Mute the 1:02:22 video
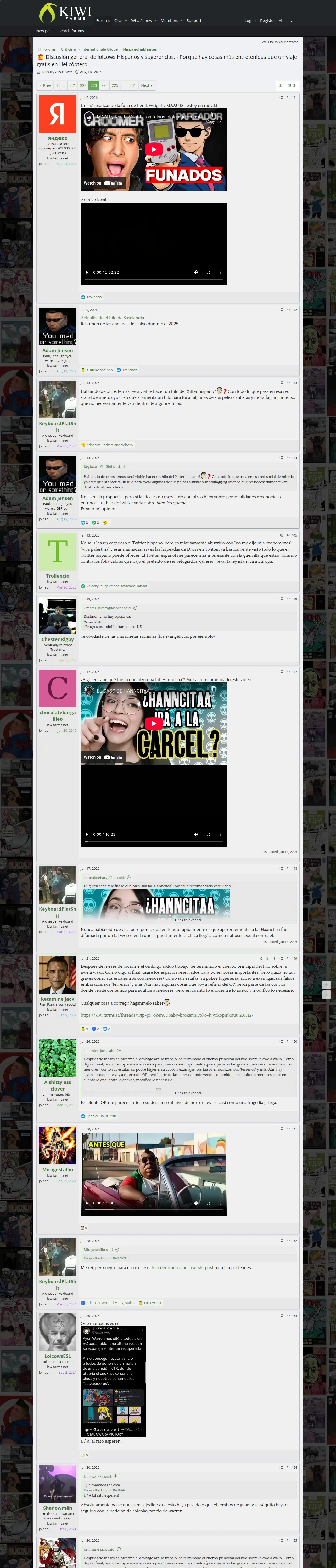Image resolution: width=336 pixels, height=1568 pixels. 196,272
